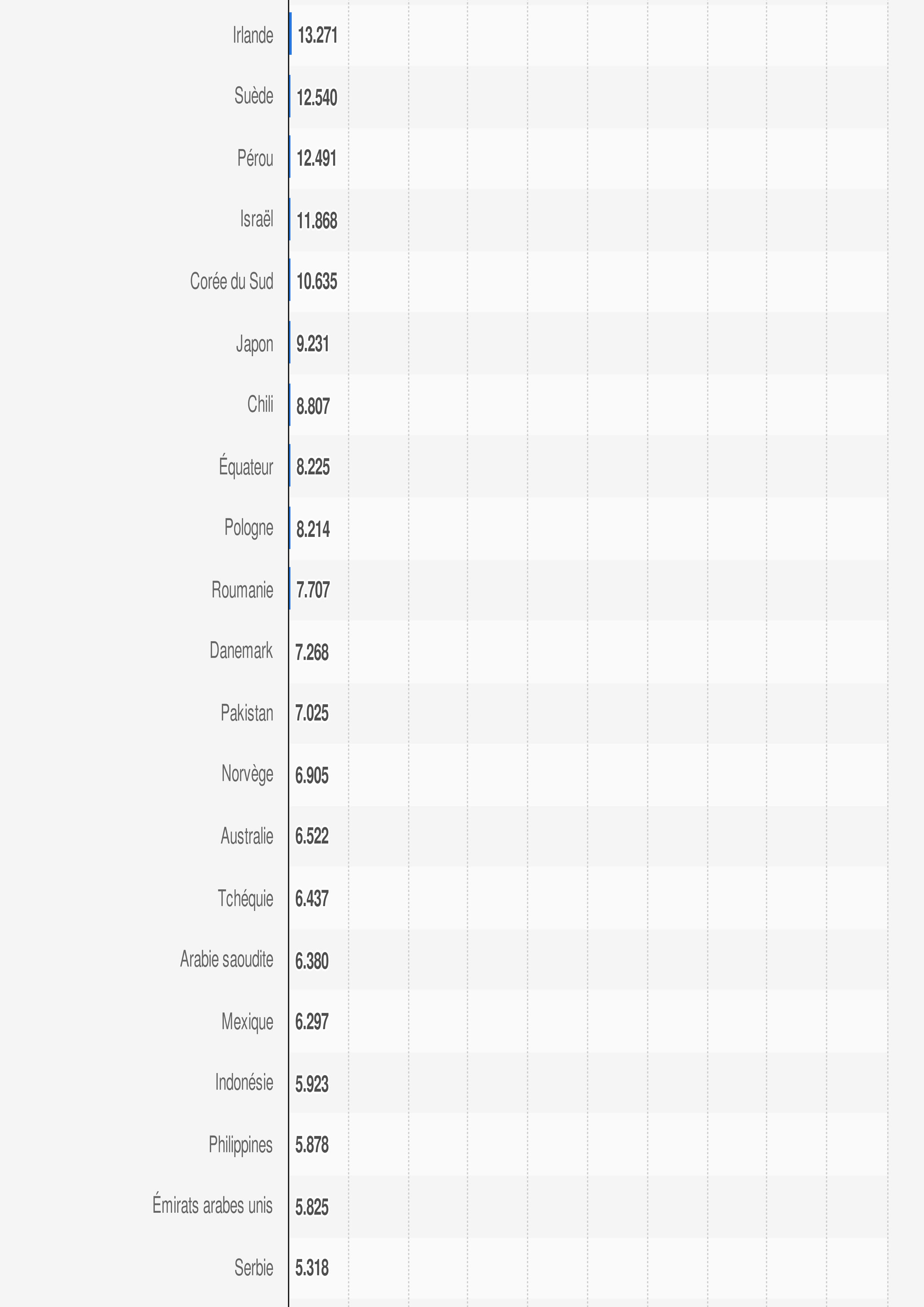Image resolution: width=924 pixels, height=1307 pixels.
Task: Click the Pakistan country label
Action: coord(247,713)
